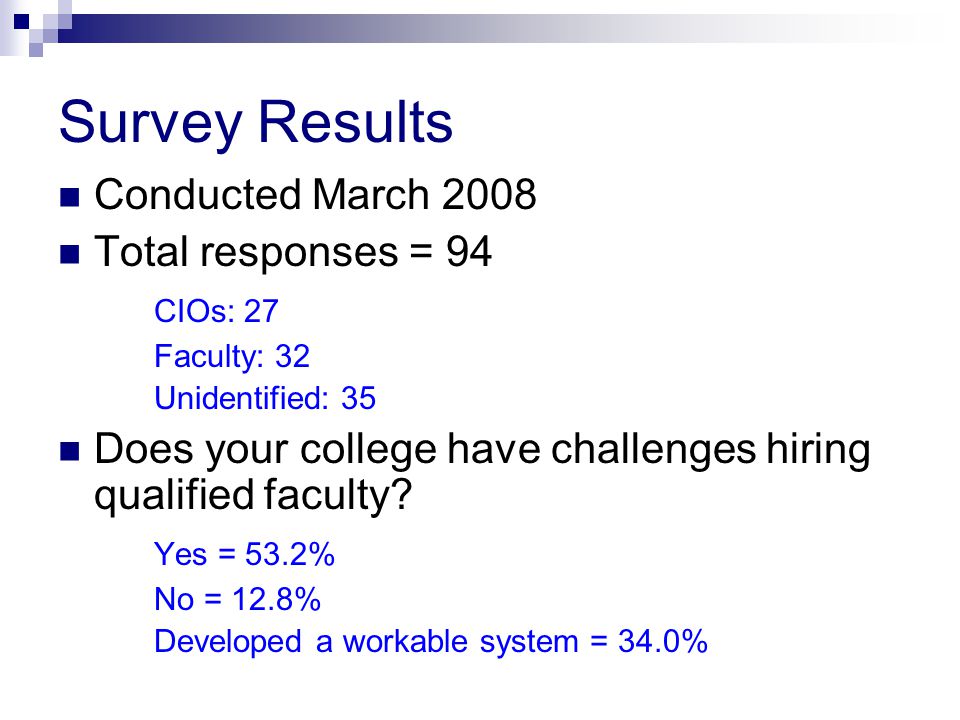960x720 pixels.
Task: Select the bullet beside Conducted March 2008
Action: (x=70, y=197)
